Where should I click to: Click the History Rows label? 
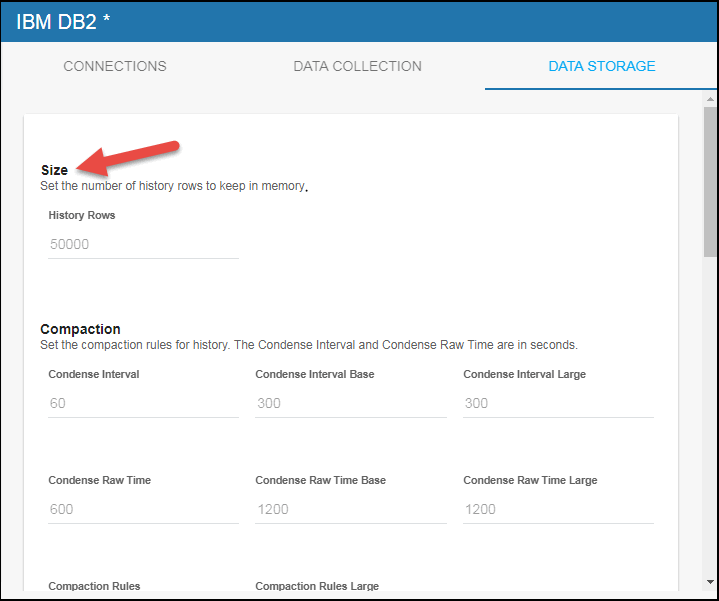[82, 215]
